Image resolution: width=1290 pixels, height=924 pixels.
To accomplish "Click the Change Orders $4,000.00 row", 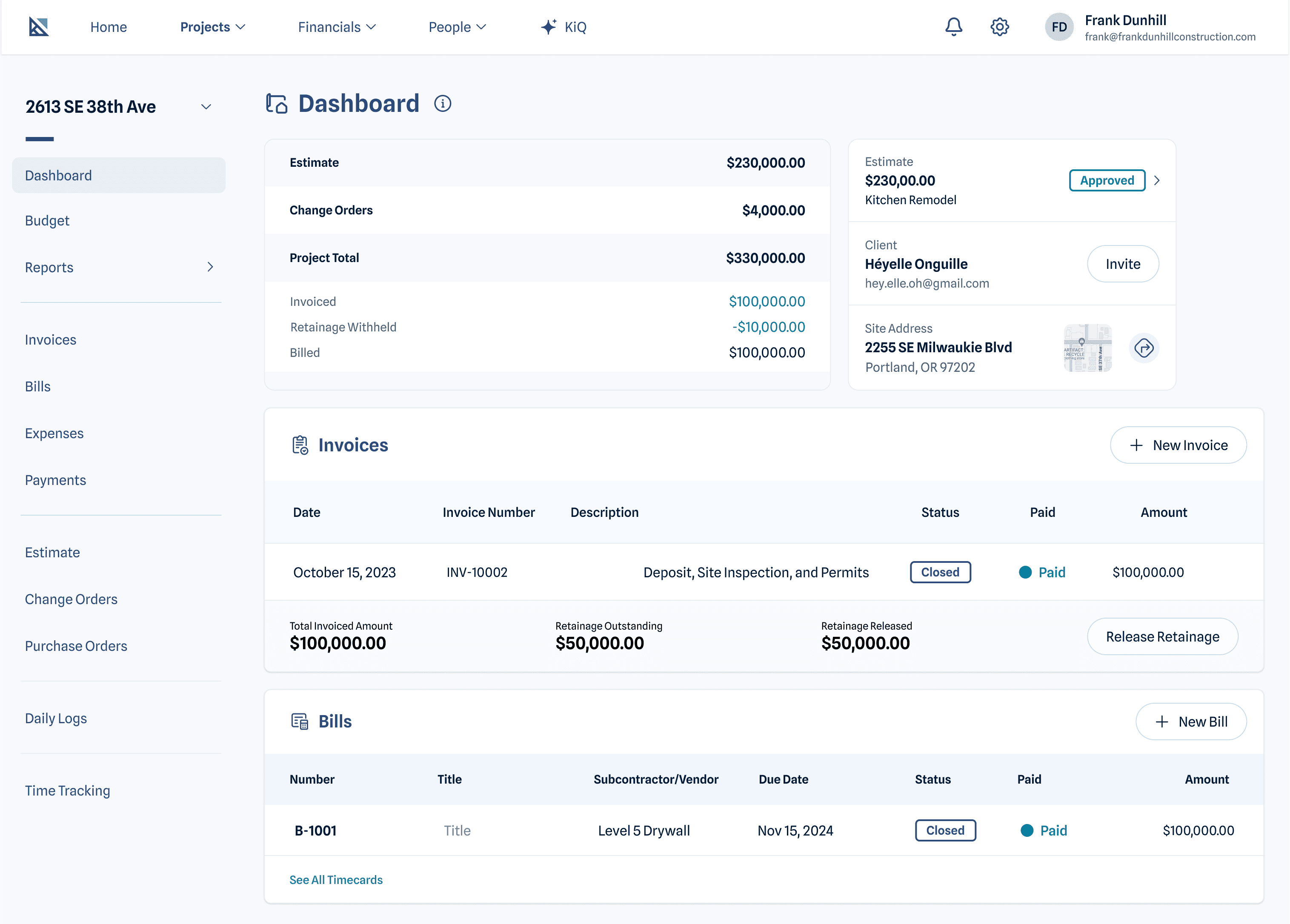I will coord(547,211).
